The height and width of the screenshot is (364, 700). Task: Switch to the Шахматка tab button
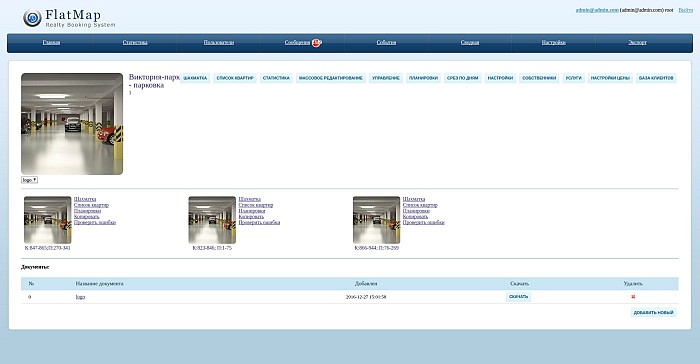pyautogui.click(x=195, y=78)
